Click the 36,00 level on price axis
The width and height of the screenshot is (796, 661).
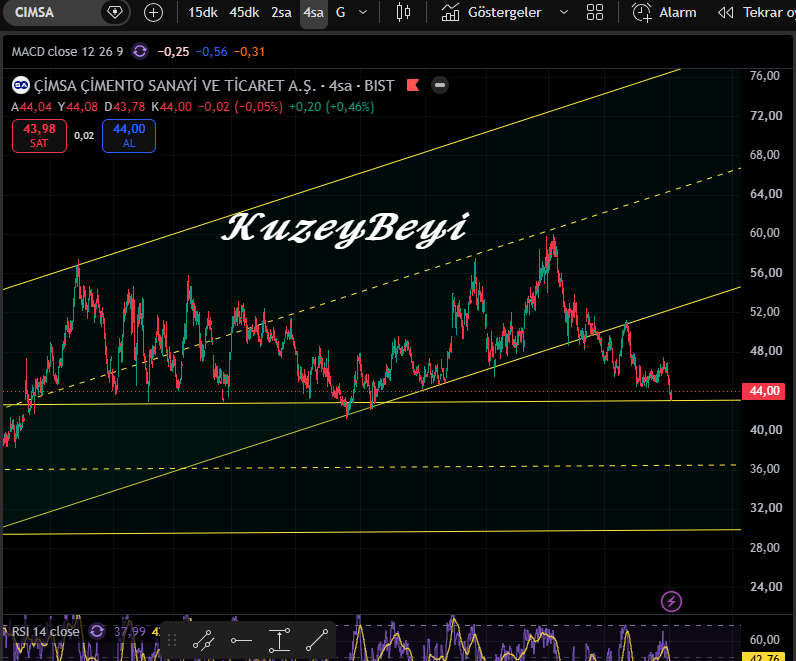766,469
